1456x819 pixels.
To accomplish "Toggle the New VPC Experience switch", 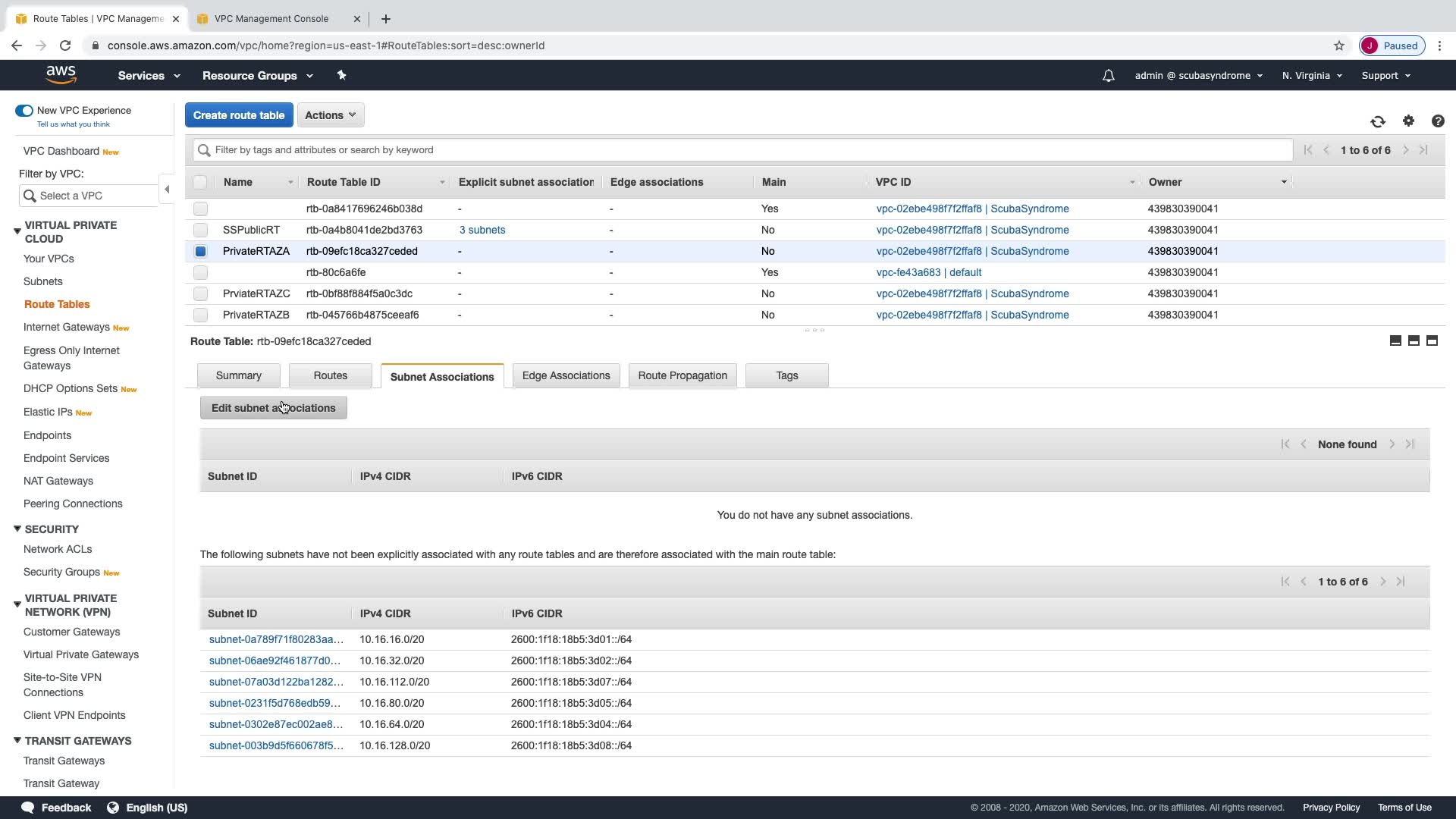I will click(24, 111).
